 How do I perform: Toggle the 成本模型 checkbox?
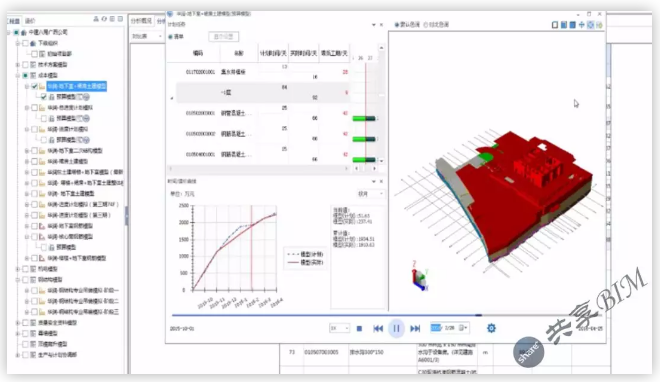(x=25, y=75)
